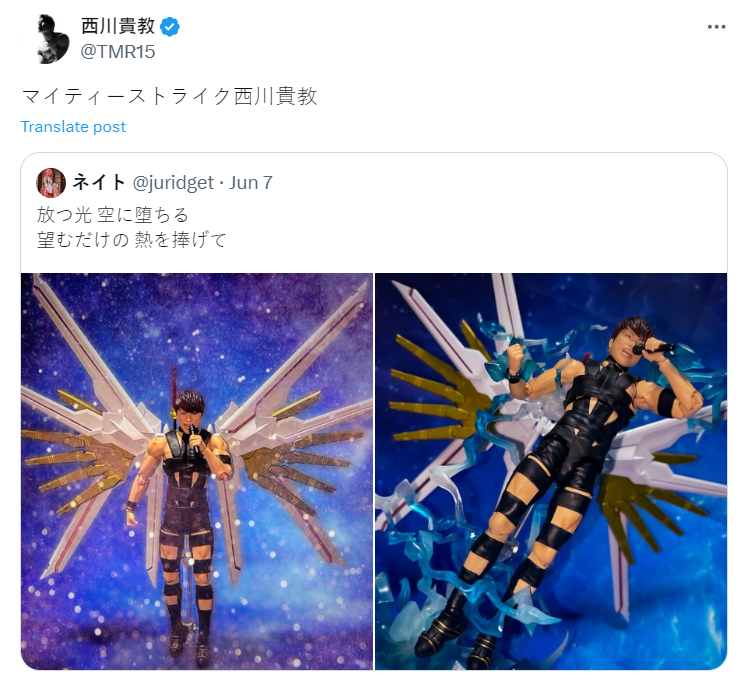Open ネイト's round avatar in quoted post
The image size is (742, 683).
(x=51, y=182)
